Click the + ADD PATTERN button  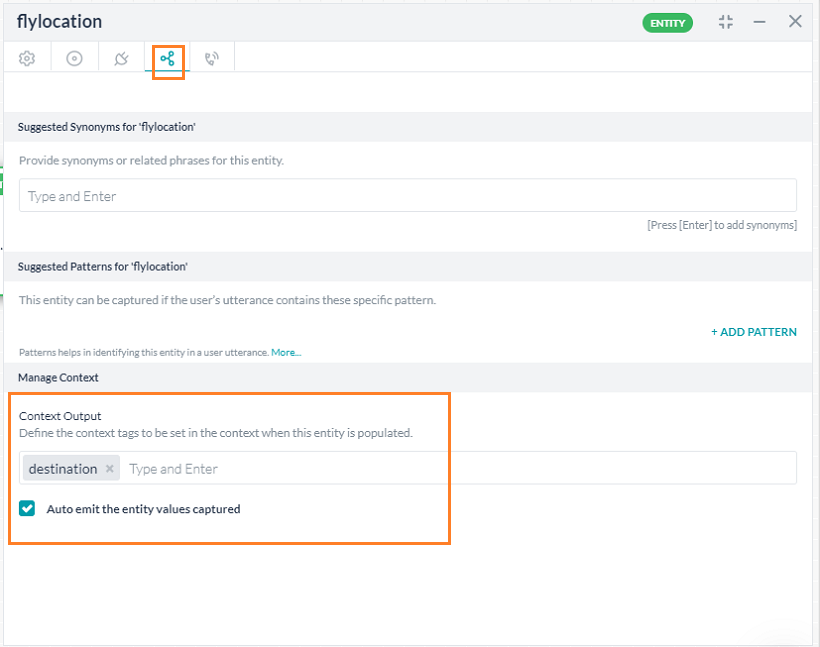tap(753, 332)
